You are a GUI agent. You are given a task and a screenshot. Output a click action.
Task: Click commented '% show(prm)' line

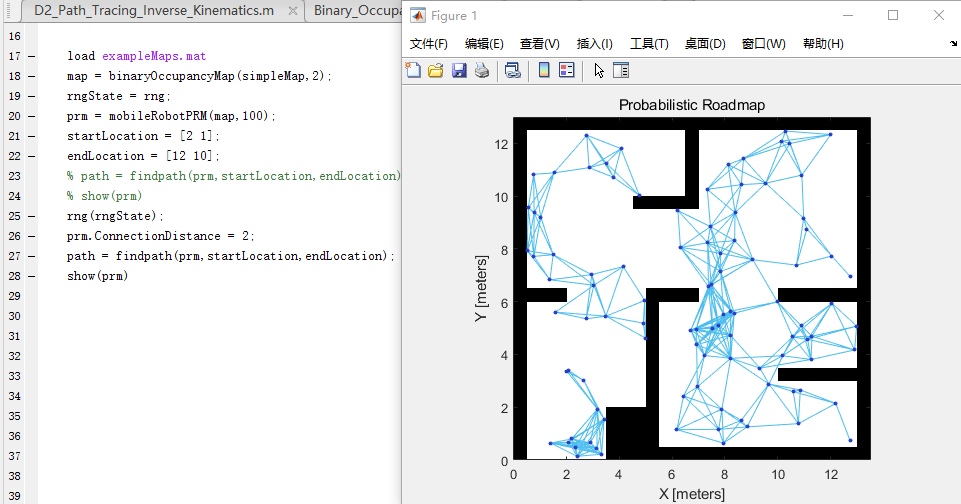pos(104,196)
